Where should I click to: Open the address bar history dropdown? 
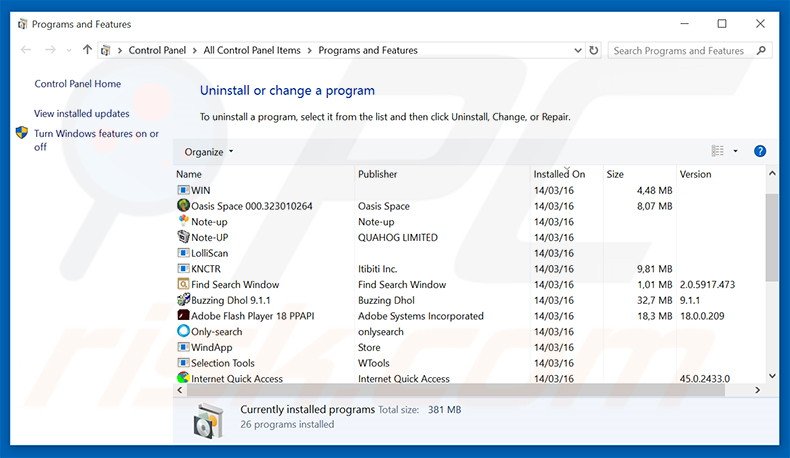tap(577, 50)
